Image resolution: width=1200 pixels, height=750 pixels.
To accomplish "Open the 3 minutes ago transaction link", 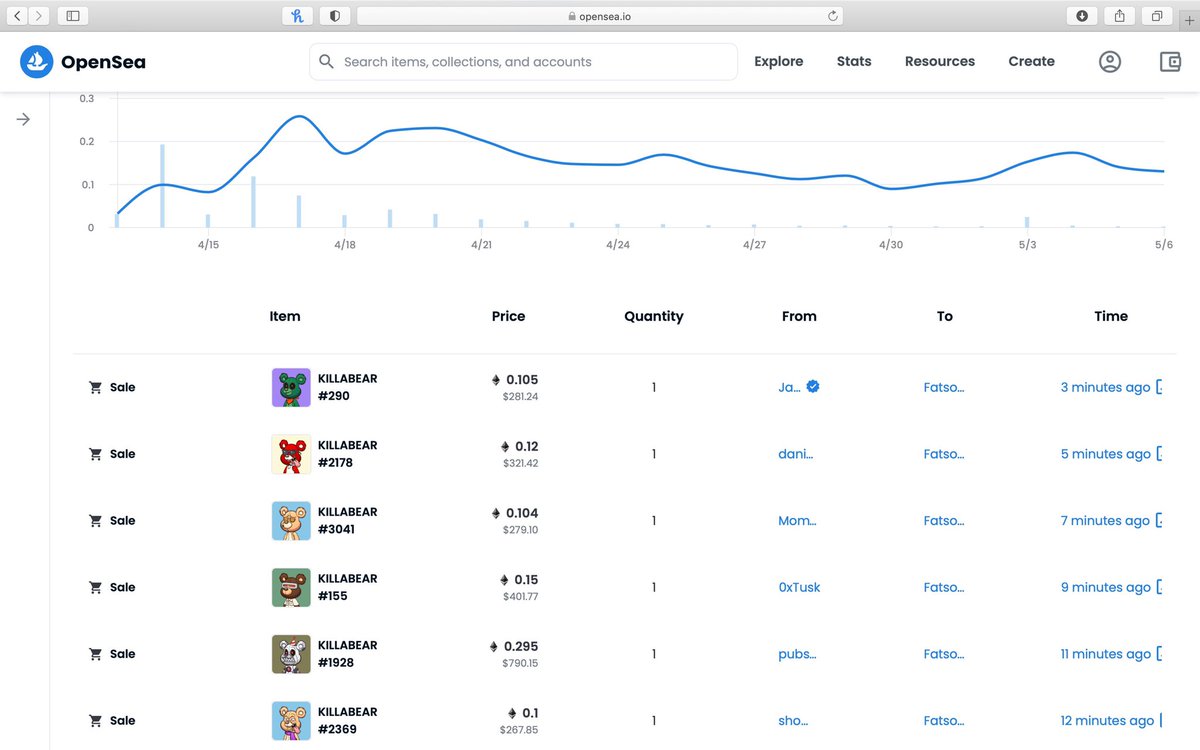I will pyautogui.click(x=1105, y=387).
